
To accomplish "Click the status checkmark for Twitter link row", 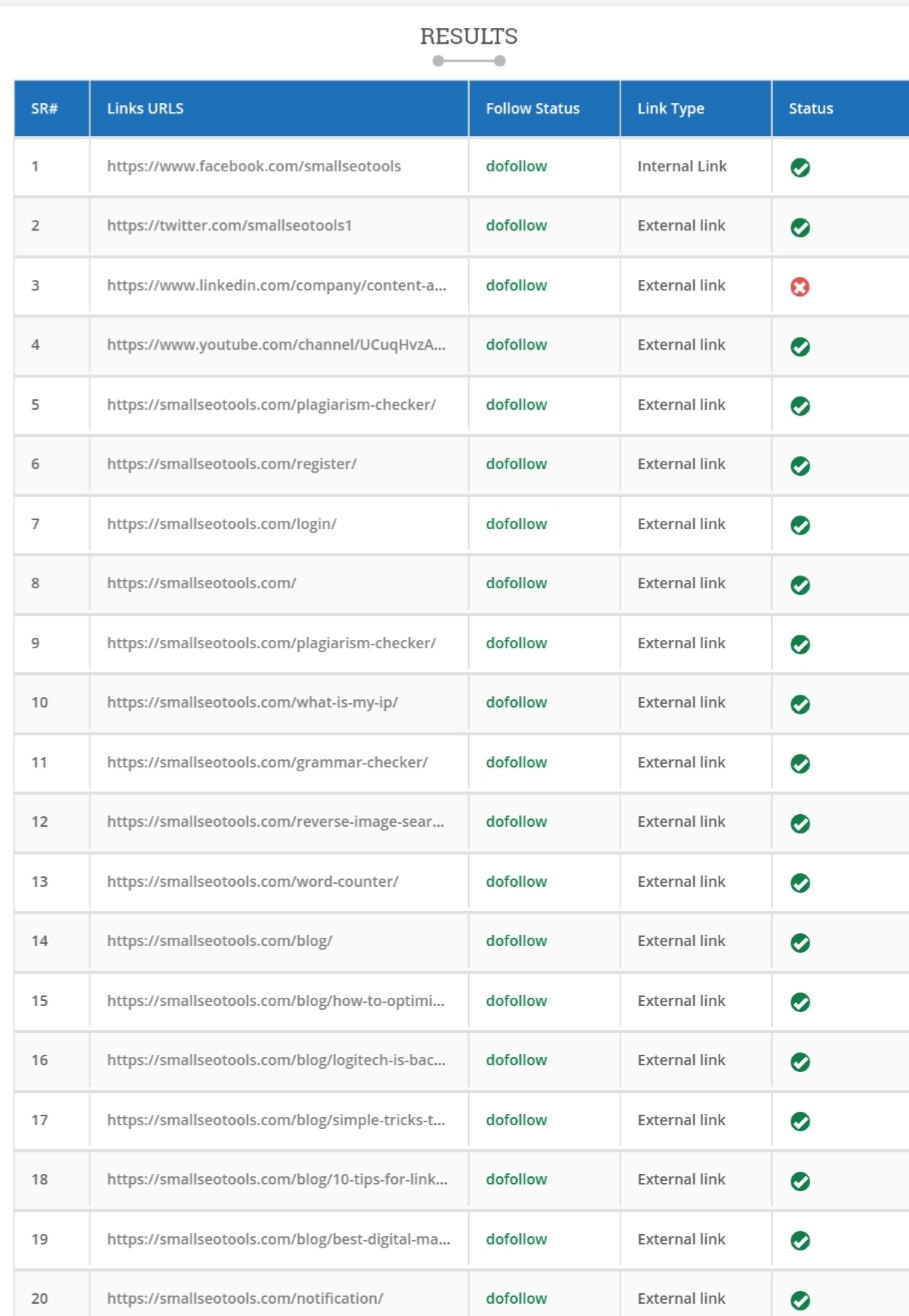I will (800, 228).
